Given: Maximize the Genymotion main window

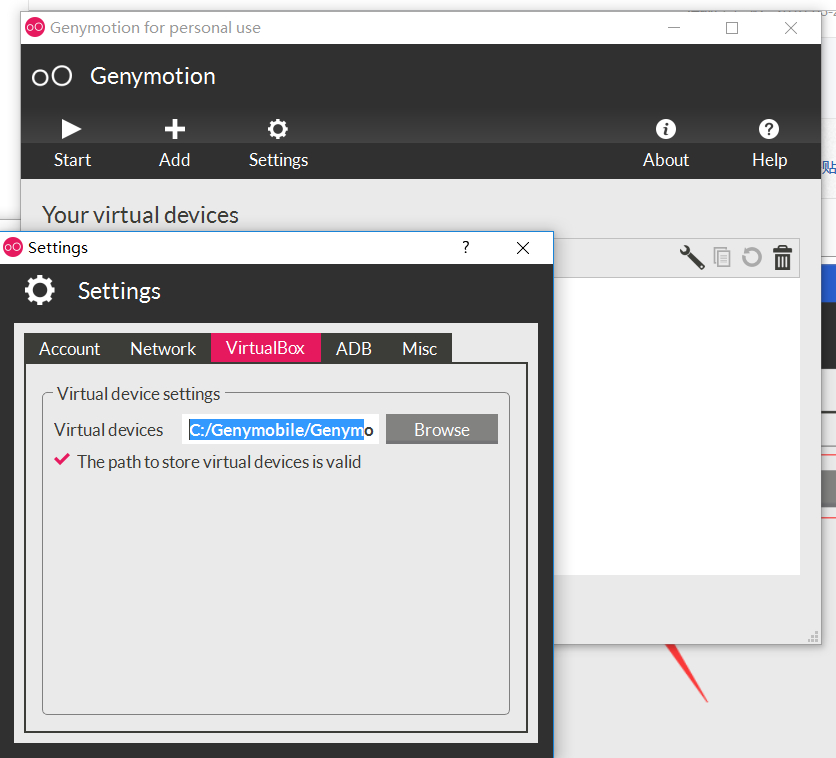Looking at the screenshot, I should point(732,28).
